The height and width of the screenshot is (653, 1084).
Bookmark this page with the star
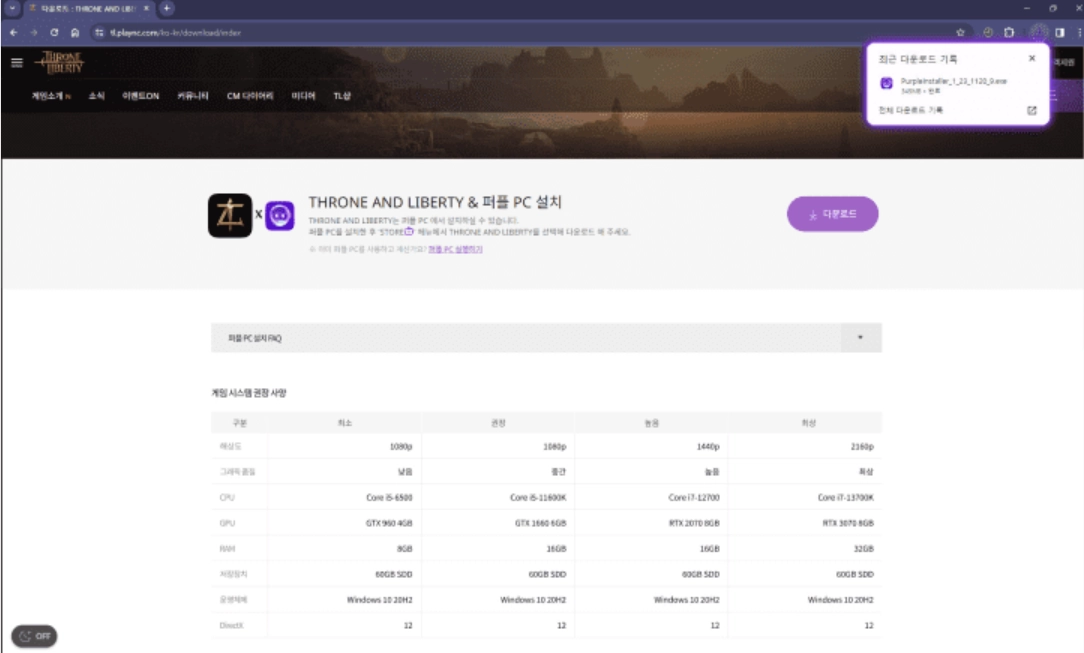point(960,32)
